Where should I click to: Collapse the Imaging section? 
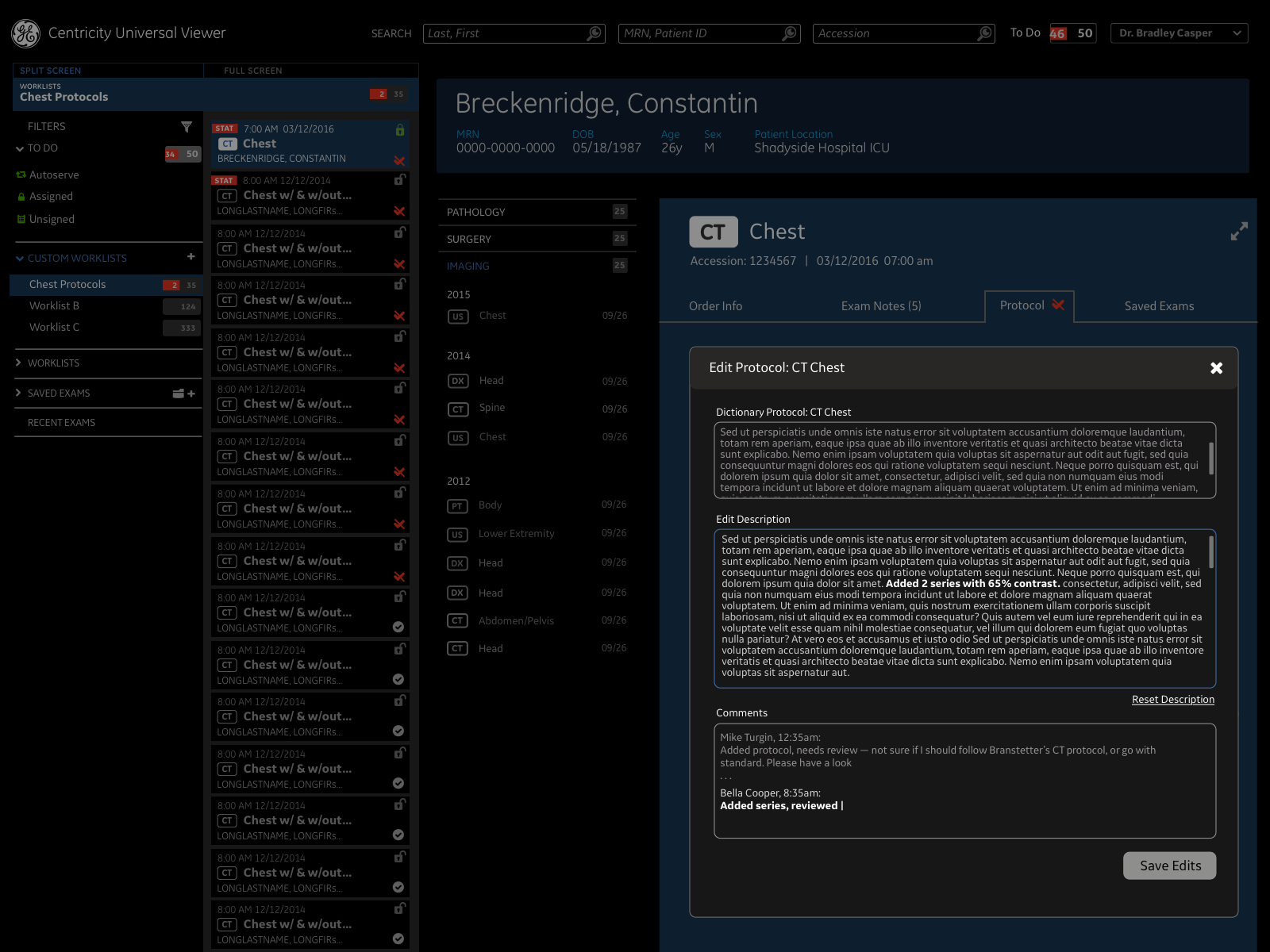click(537, 266)
